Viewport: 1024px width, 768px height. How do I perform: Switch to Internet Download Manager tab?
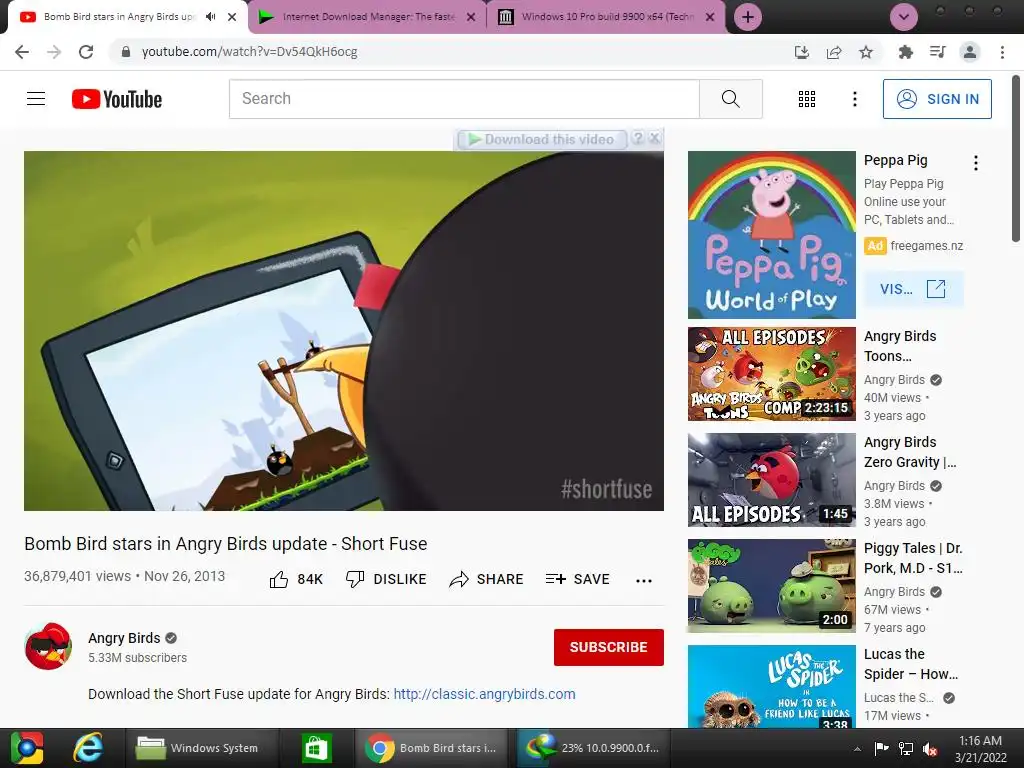coord(368,17)
